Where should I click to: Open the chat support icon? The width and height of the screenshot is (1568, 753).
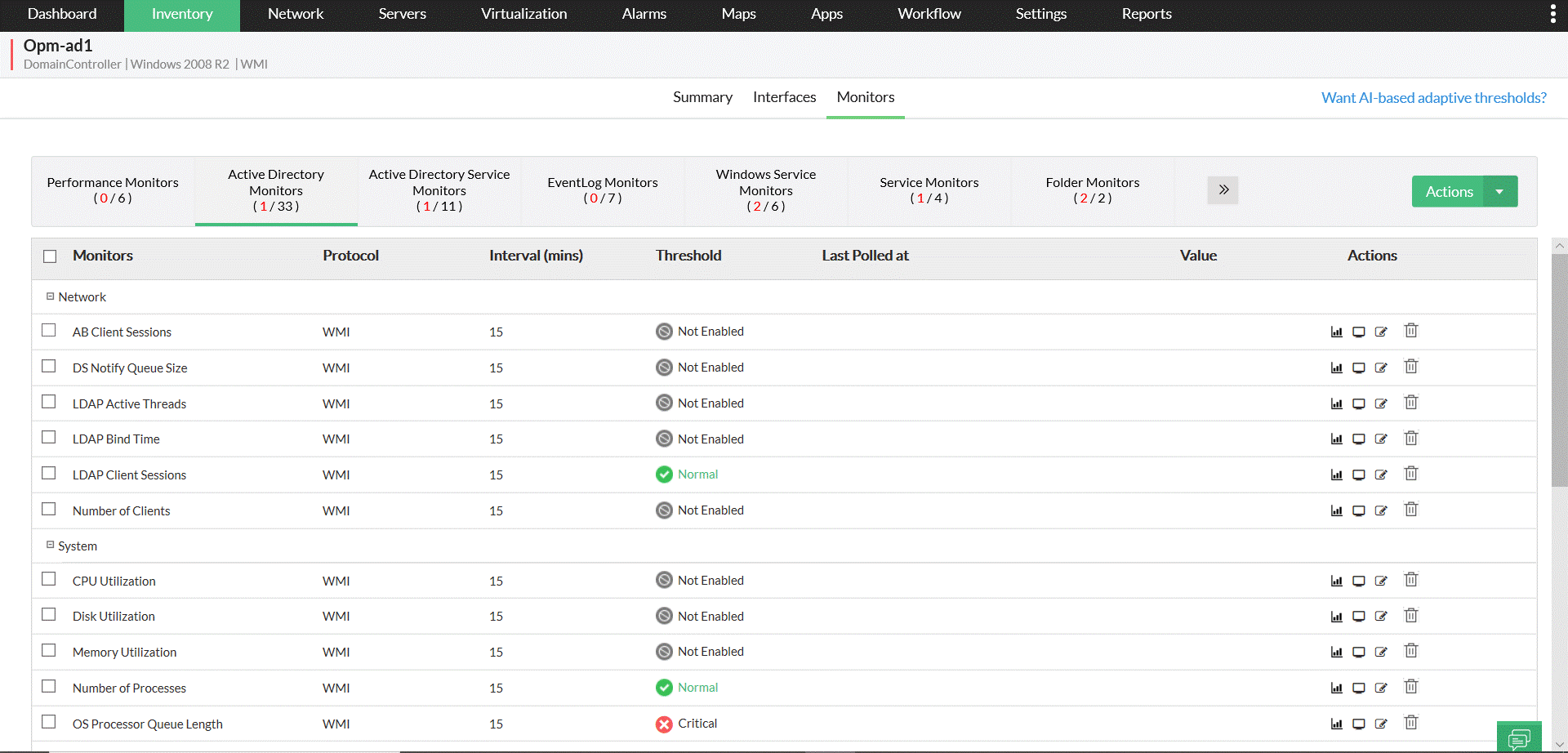click(1518, 738)
